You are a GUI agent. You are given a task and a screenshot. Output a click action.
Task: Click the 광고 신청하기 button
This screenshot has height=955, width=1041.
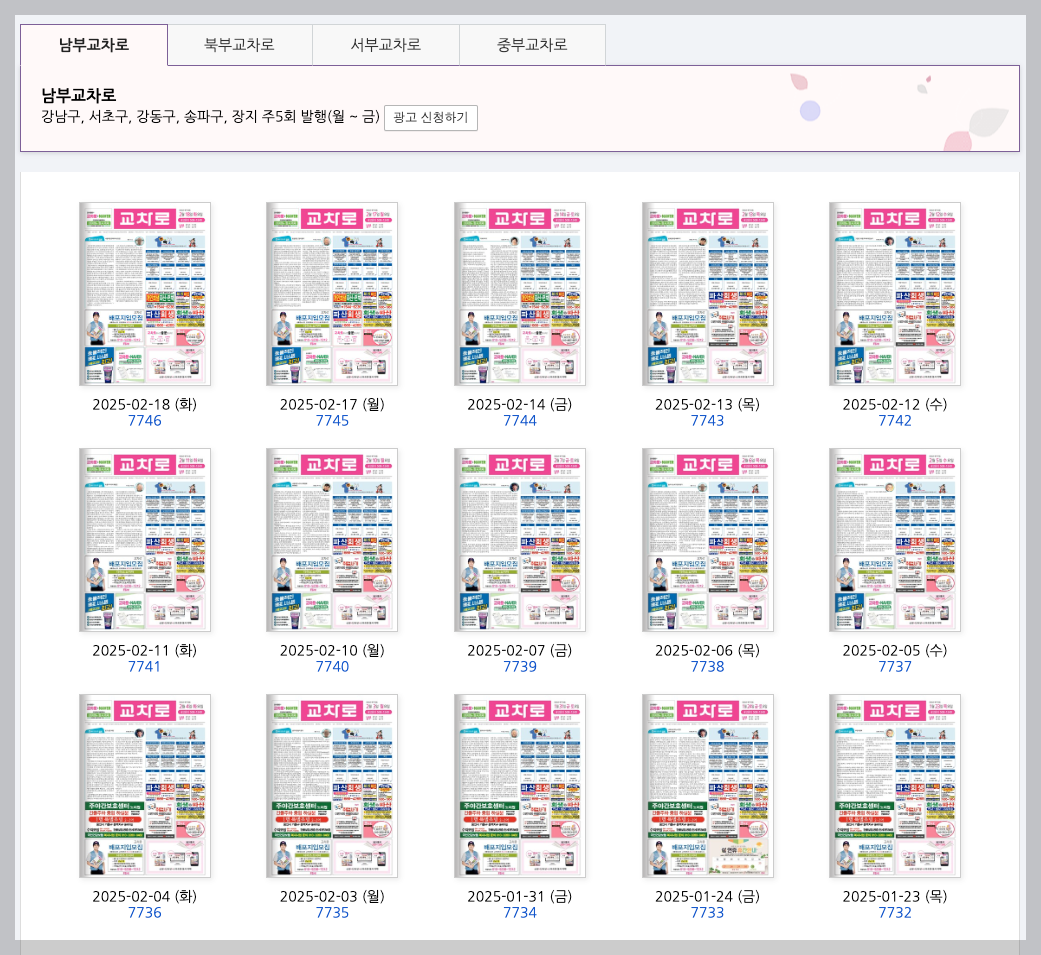point(430,118)
